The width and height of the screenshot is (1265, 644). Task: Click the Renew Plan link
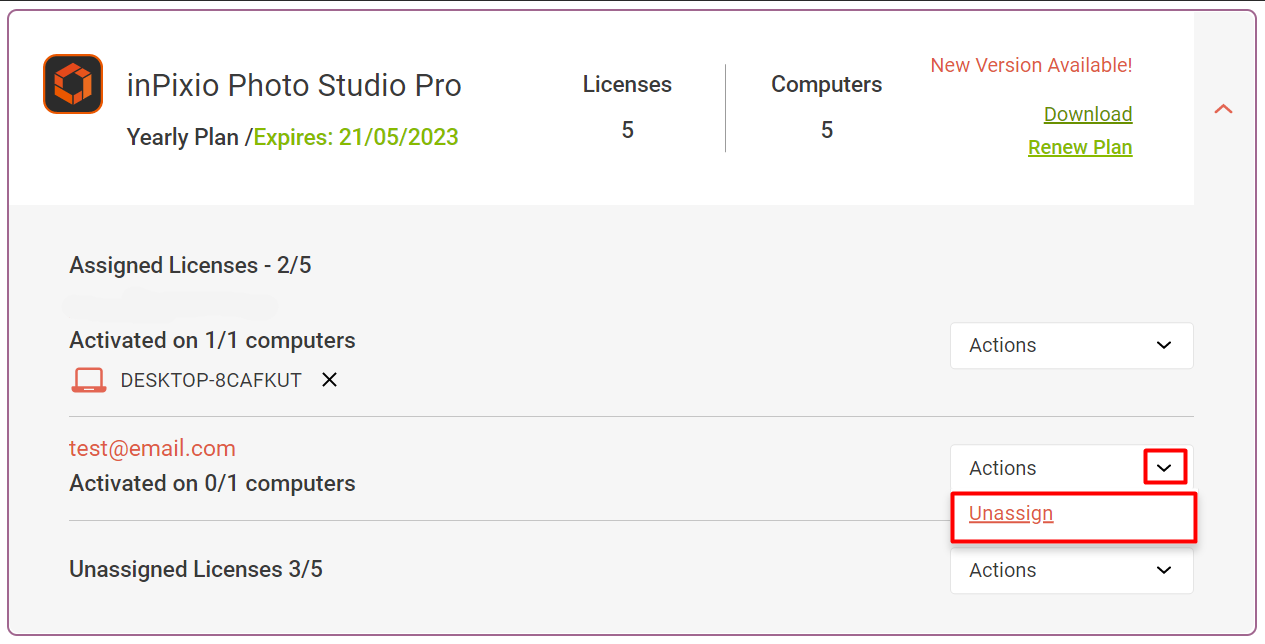1080,147
